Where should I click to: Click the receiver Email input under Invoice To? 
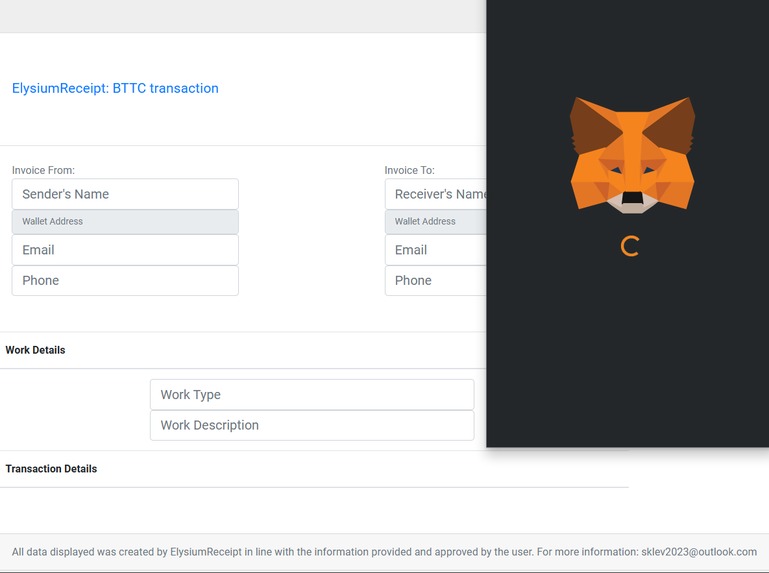click(436, 250)
